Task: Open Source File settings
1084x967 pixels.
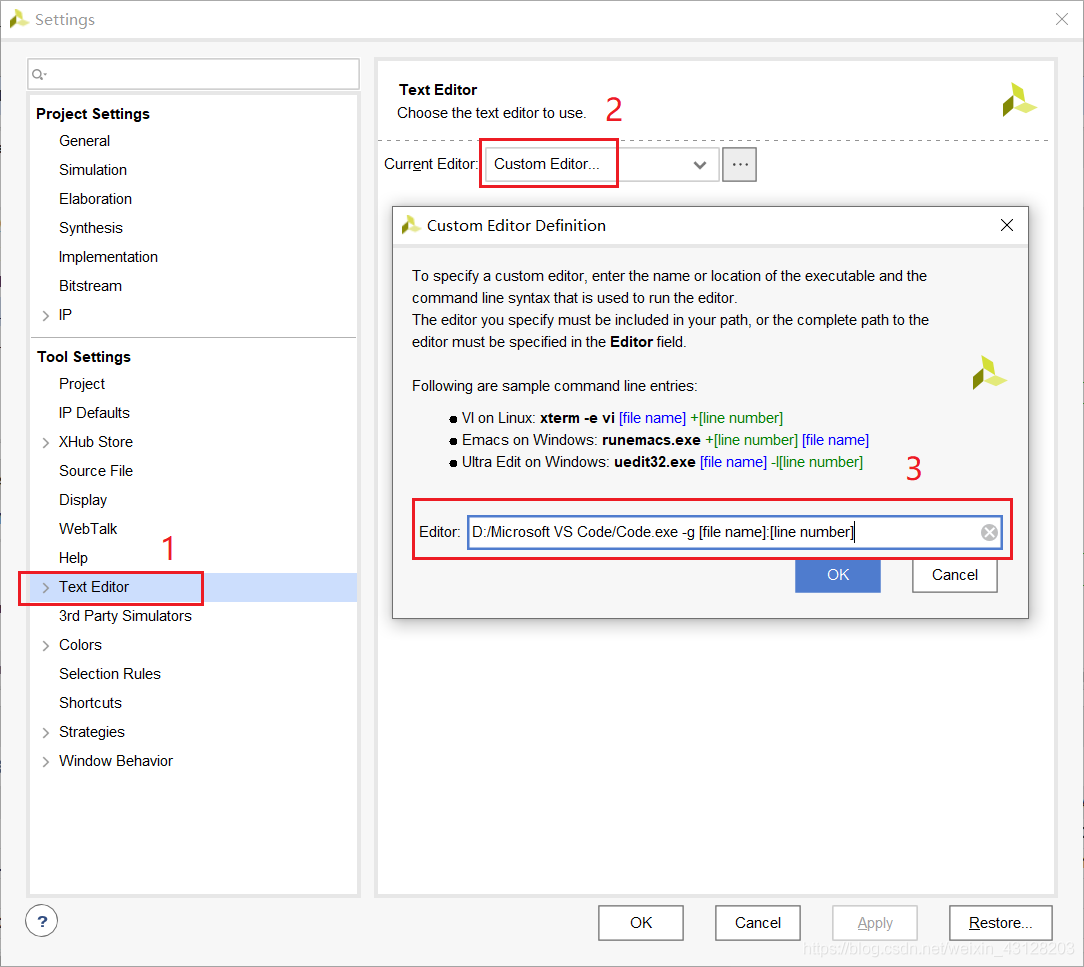Action: tap(95, 471)
